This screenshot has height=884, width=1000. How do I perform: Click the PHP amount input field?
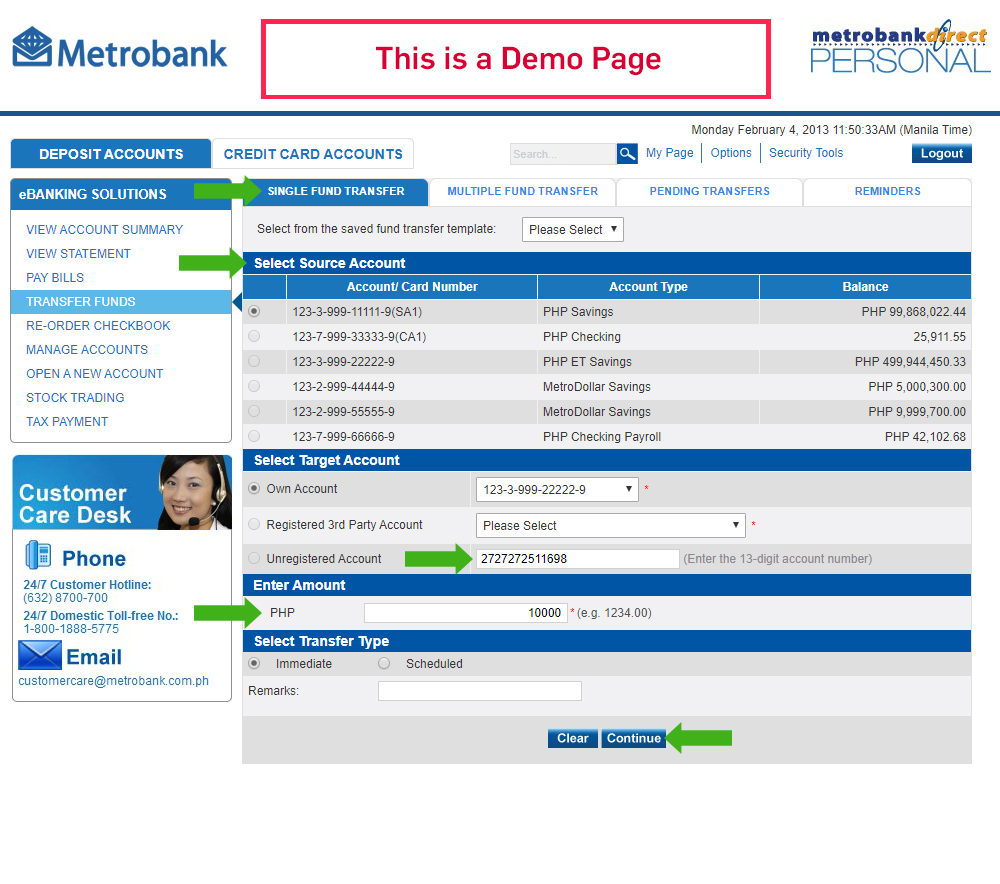pos(466,613)
